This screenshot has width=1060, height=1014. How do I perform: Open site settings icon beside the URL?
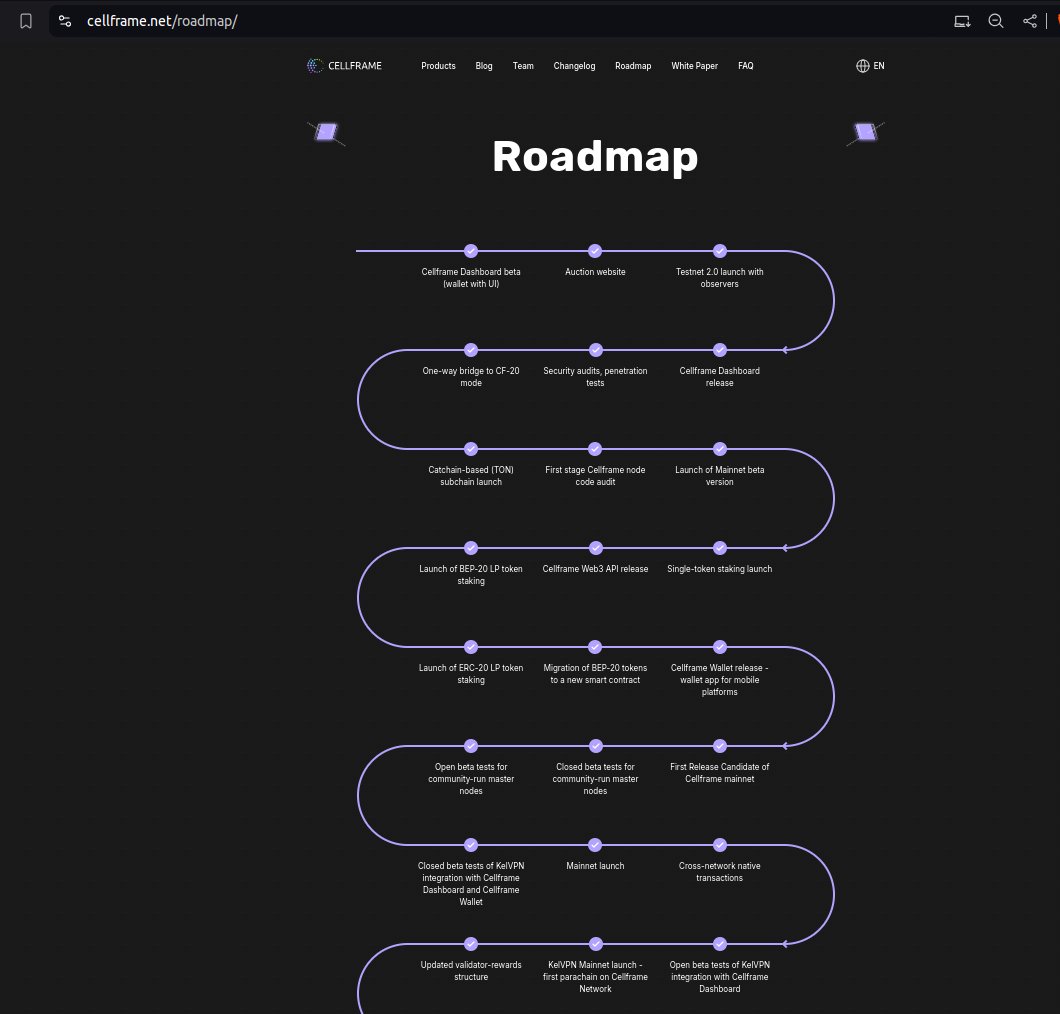tap(65, 21)
